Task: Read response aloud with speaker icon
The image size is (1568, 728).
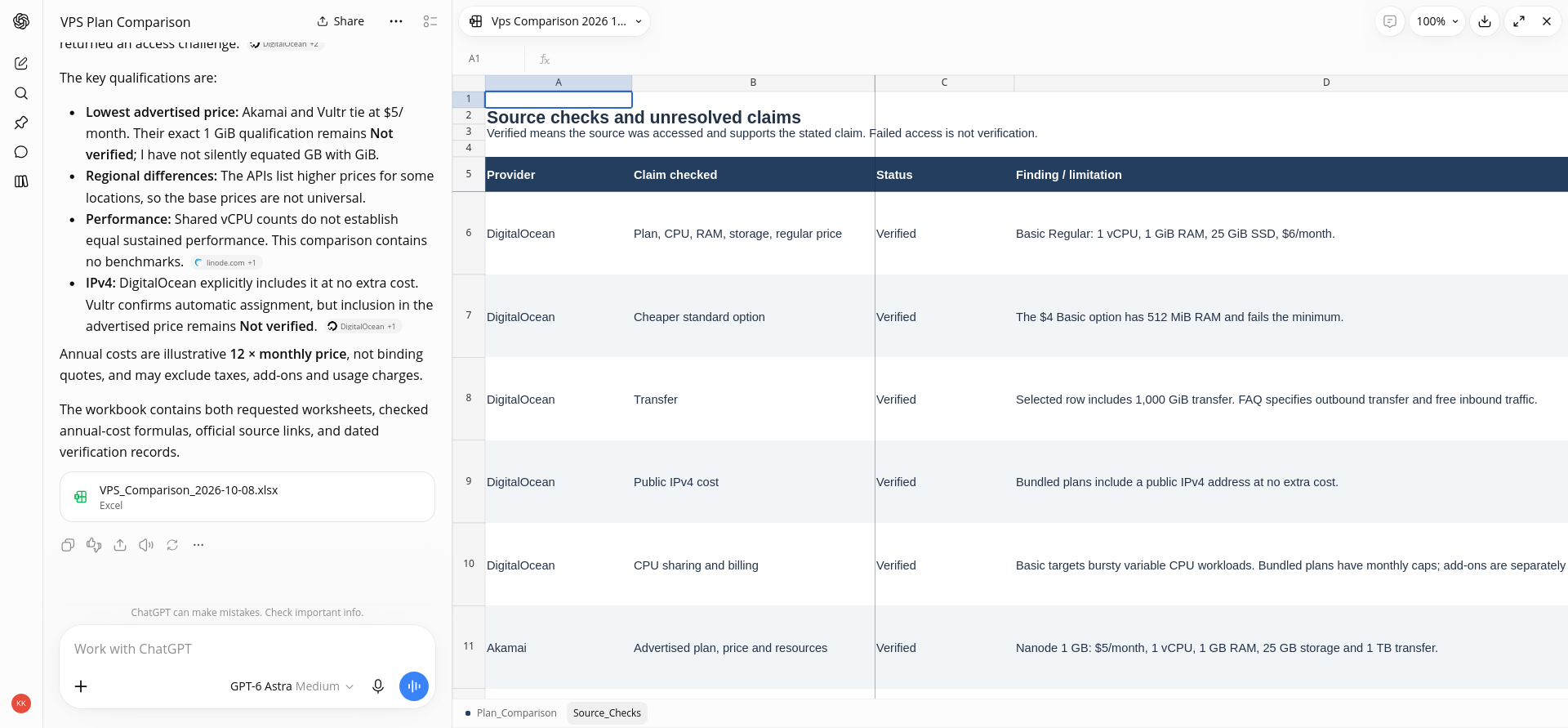Action: click(x=146, y=545)
